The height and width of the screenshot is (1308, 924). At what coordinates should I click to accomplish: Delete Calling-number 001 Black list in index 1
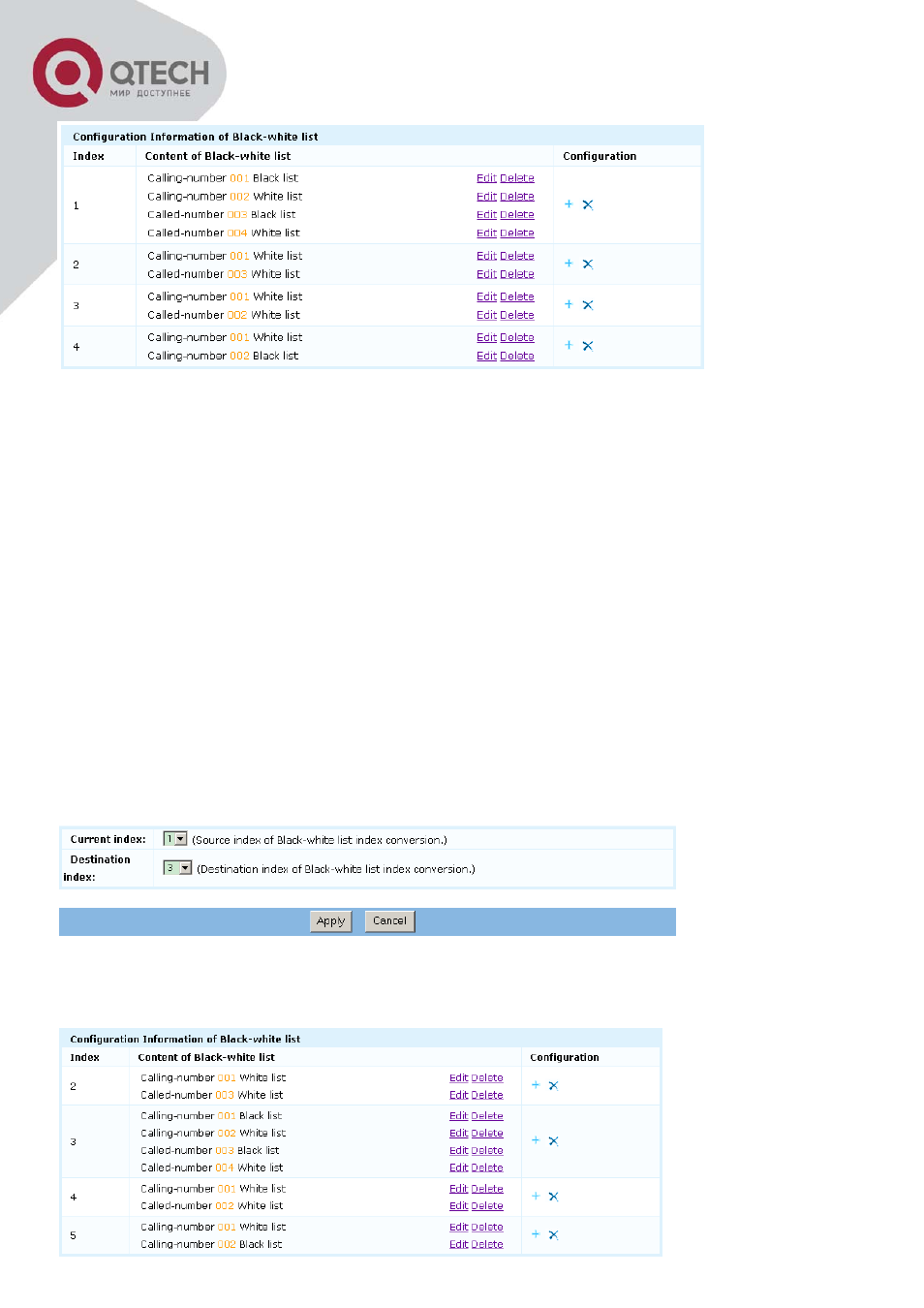(517, 178)
